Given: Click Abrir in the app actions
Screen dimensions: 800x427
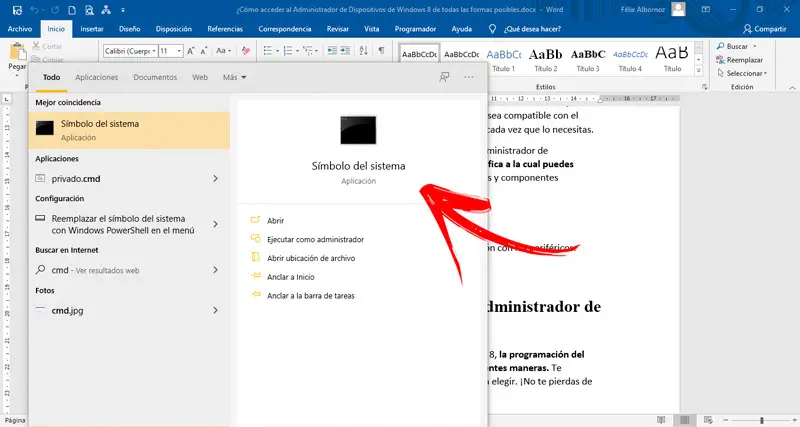Looking at the screenshot, I should (x=267, y=220).
